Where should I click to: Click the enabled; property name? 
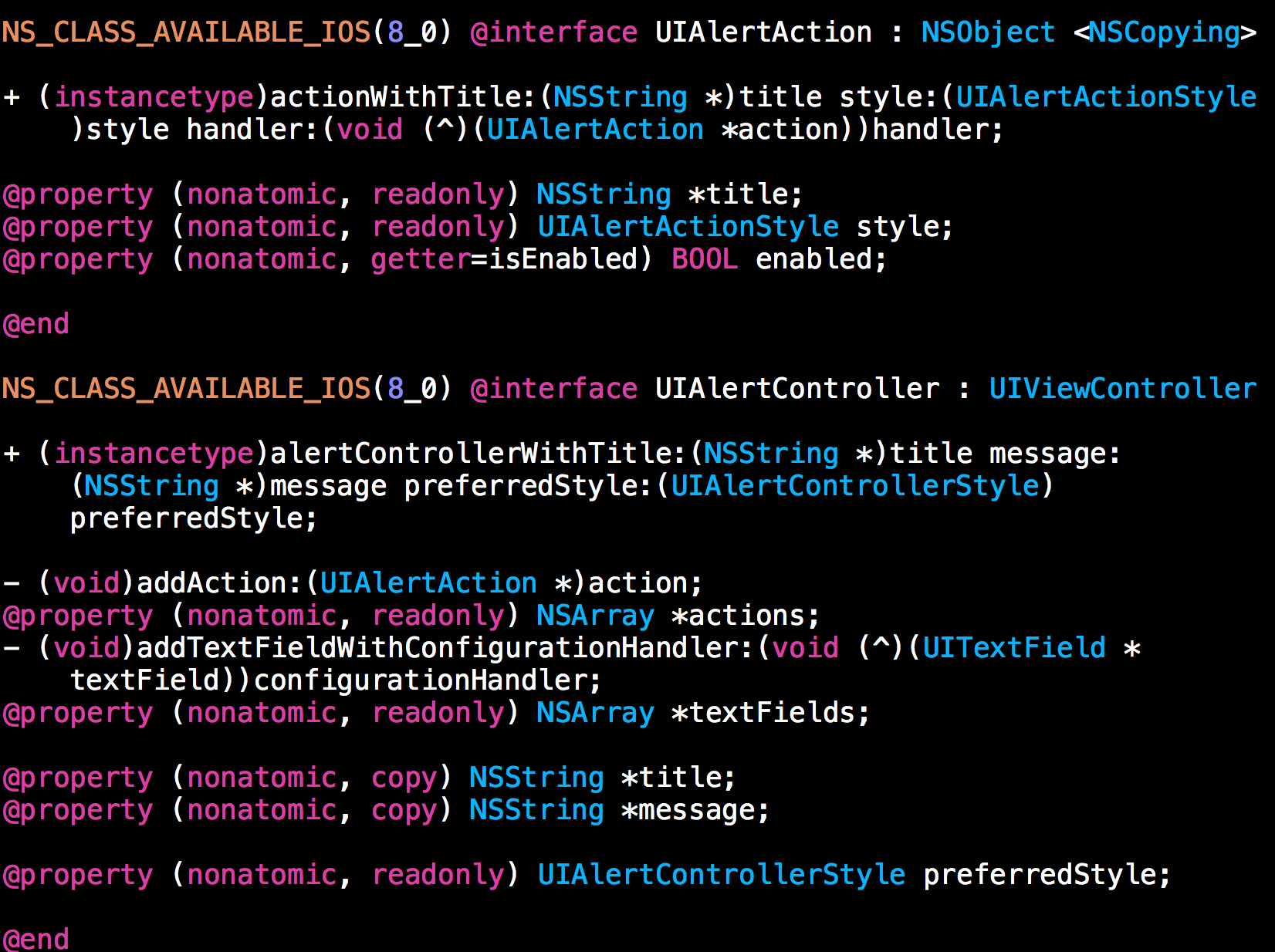pyautogui.click(x=821, y=259)
